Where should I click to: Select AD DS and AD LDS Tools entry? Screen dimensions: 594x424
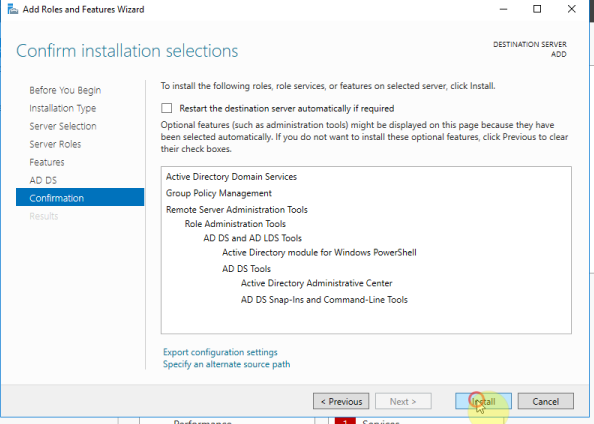253,238
